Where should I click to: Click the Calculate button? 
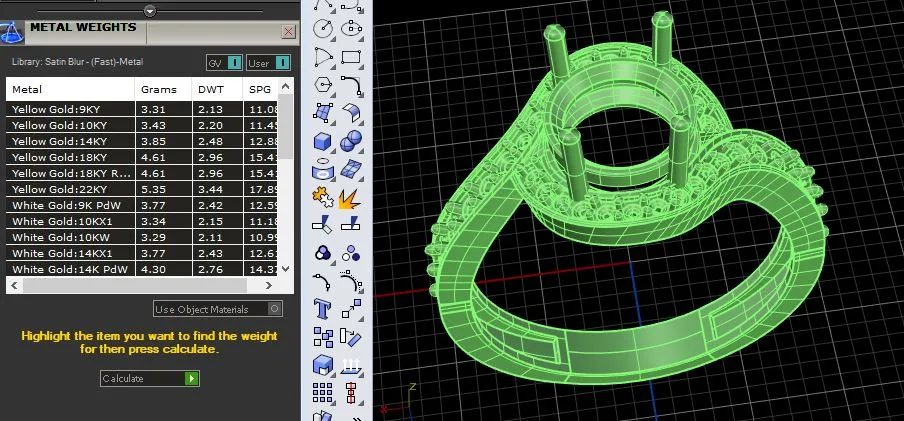coord(150,378)
